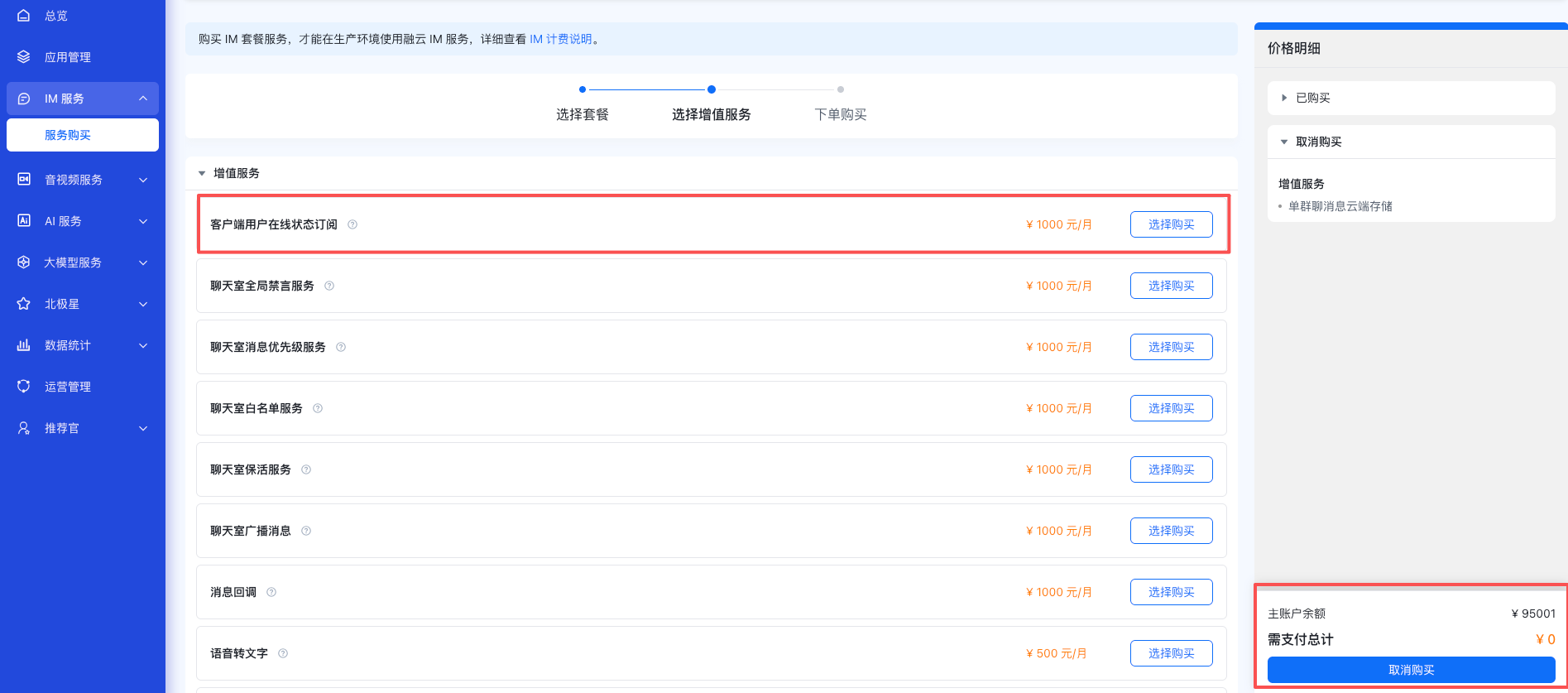Expand the 大模型服务 menu chevron
Image resolution: width=1568 pixels, height=693 pixels.
pos(143,262)
